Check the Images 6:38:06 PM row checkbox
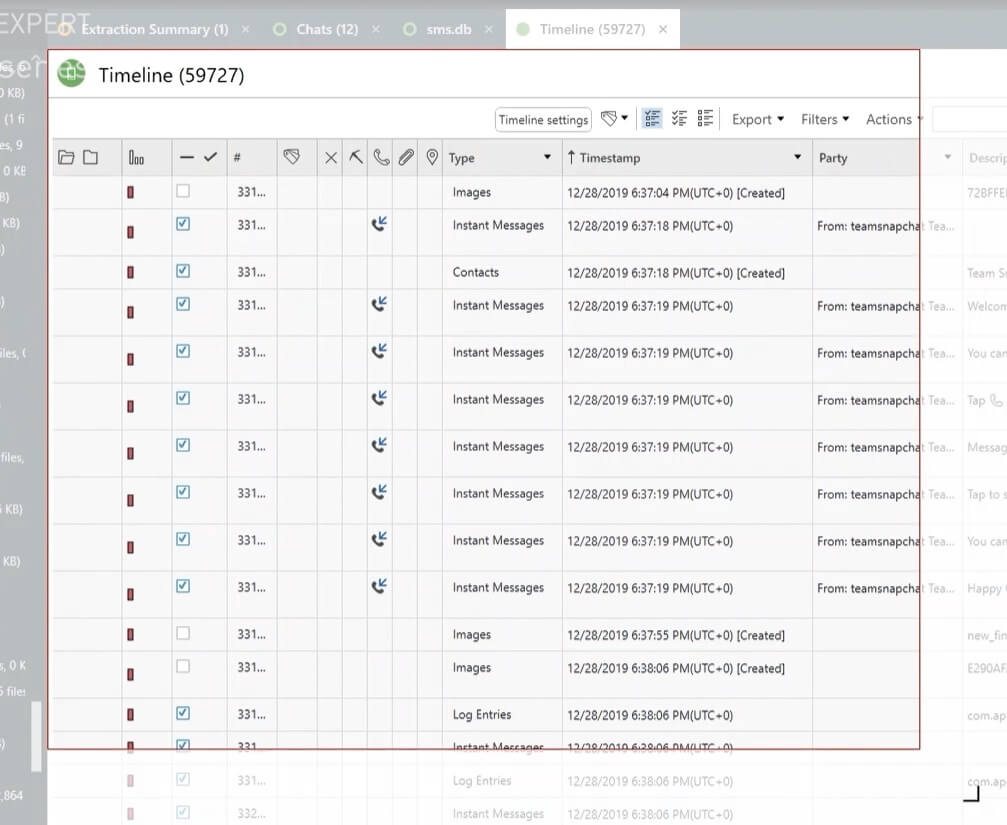This screenshot has height=825, width=1007. (x=183, y=666)
